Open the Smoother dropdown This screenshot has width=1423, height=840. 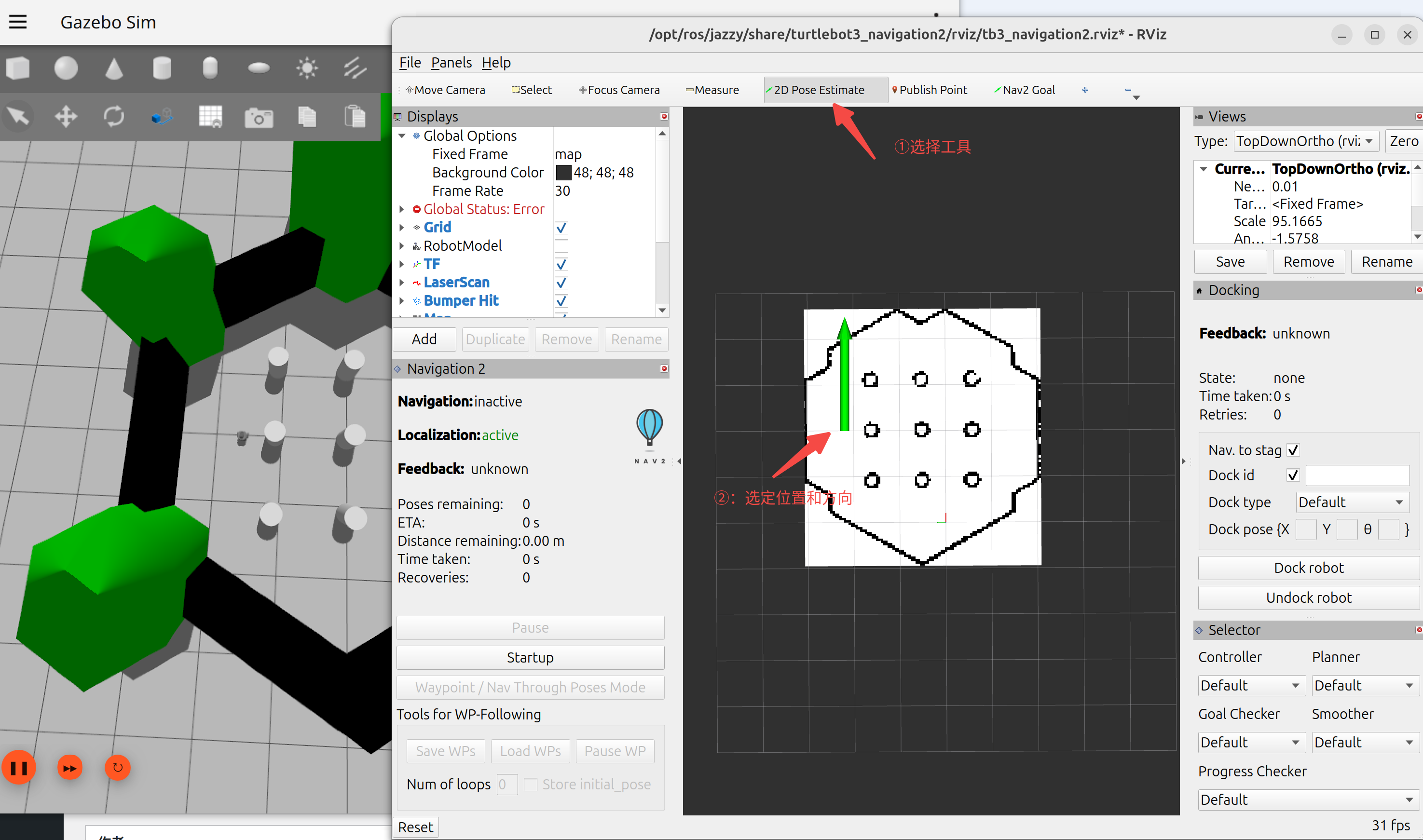[x=1365, y=742]
